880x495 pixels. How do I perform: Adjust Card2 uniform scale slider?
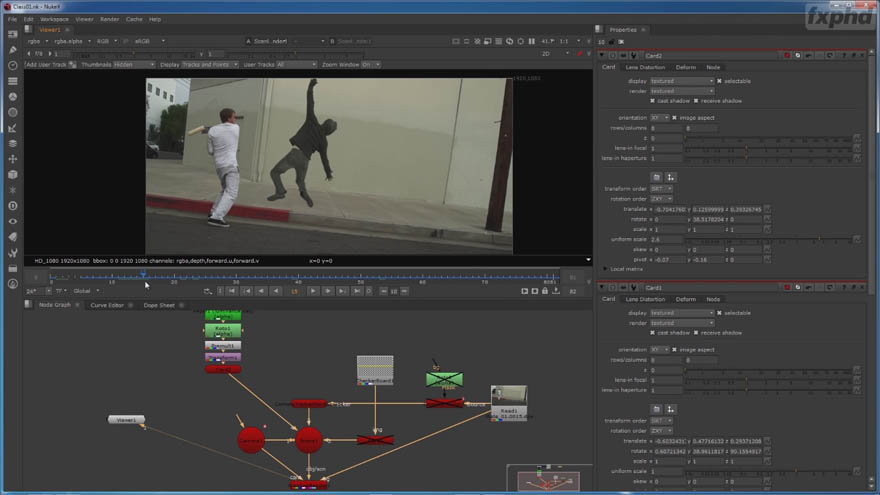tap(768, 240)
